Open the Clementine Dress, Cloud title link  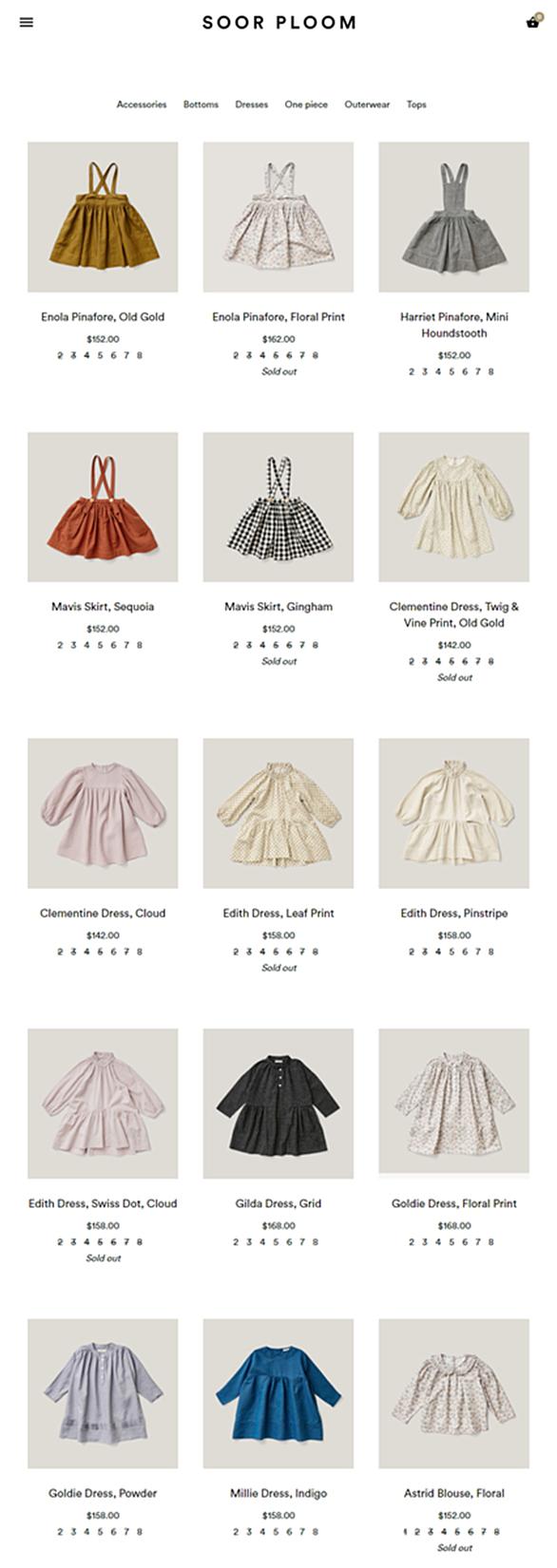[103, 914]
